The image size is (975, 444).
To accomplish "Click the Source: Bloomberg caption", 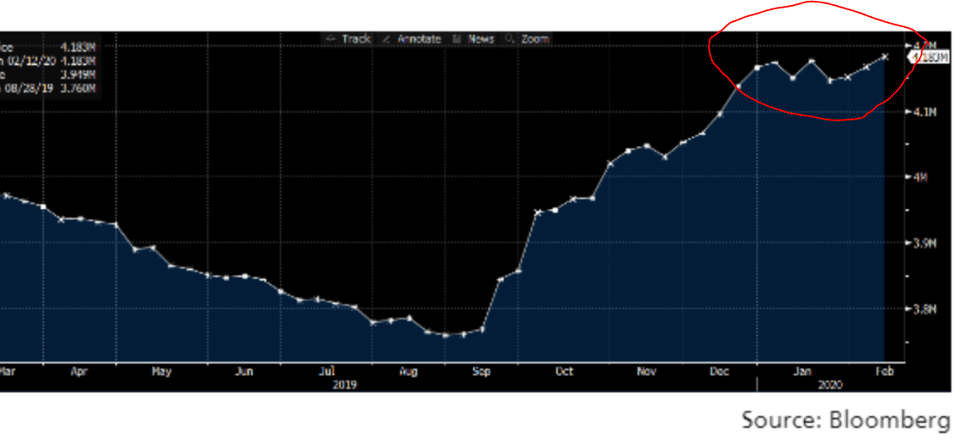I will [x=846, y=420].
